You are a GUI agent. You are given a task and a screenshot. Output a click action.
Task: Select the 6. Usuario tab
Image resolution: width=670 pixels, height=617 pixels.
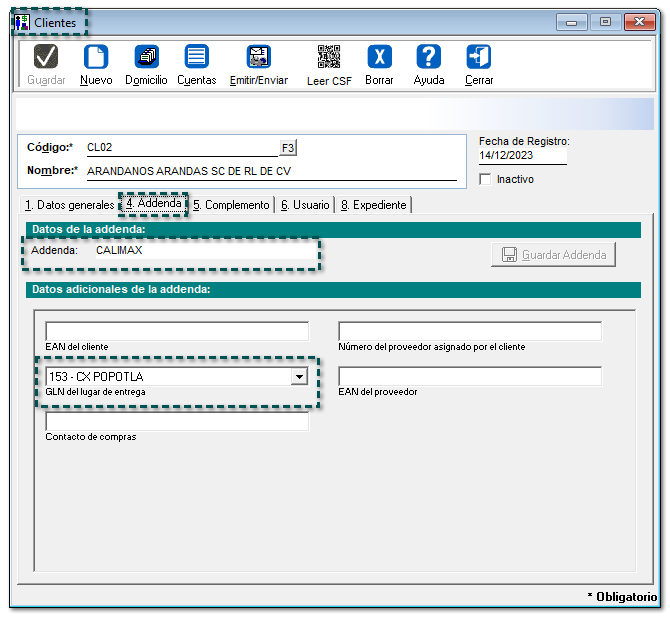(304, 205)
